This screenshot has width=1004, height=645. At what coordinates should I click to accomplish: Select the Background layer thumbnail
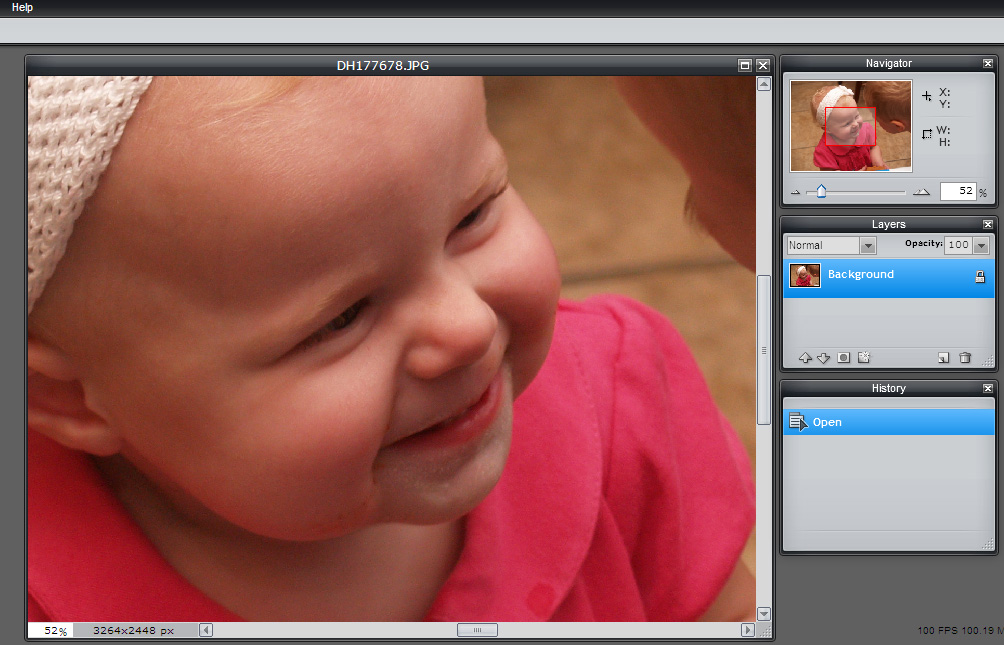[x=805, y=275]
